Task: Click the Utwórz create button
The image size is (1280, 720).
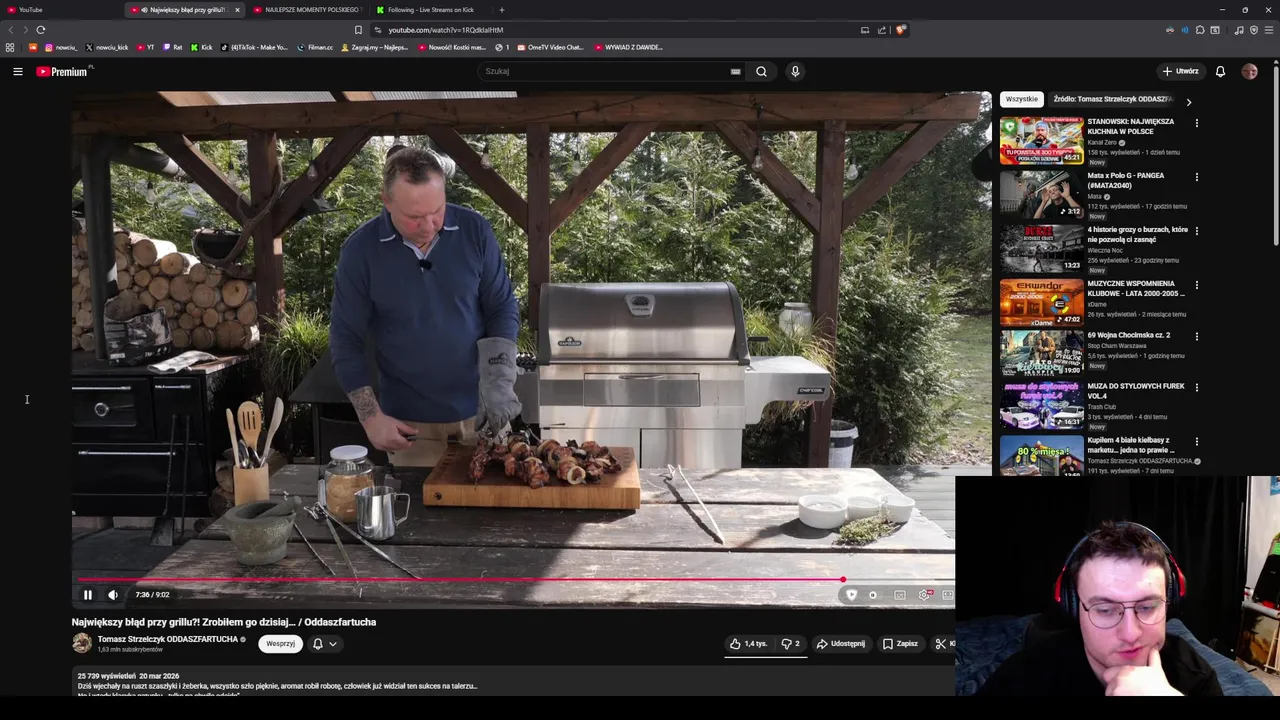Action: (x=1180, y=71)
